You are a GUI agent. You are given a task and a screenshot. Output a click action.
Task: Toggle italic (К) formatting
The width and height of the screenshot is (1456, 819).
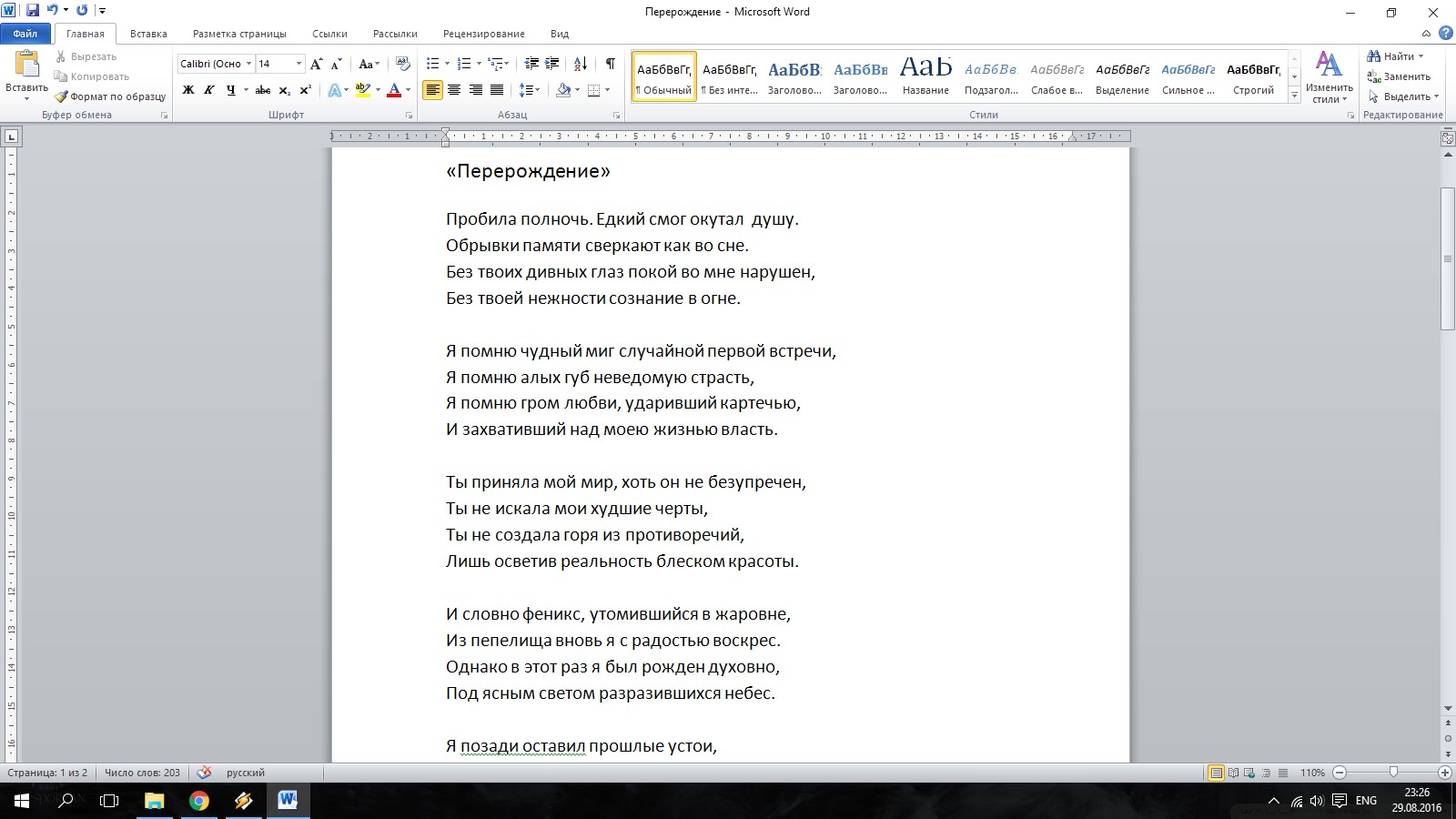(209, 90)
